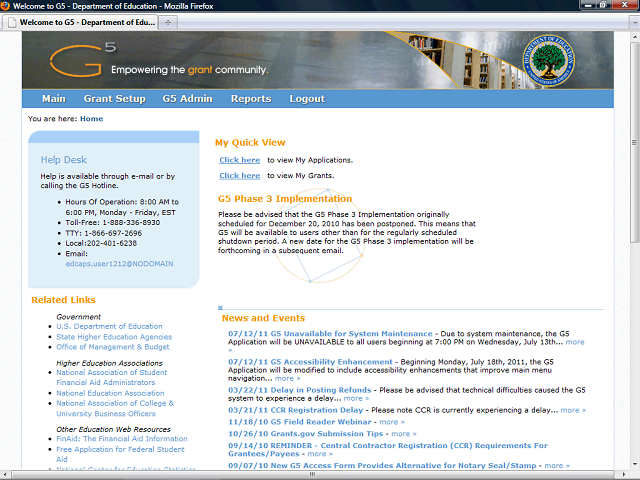Open the Grant Setup menu

(x=115, y=99)
